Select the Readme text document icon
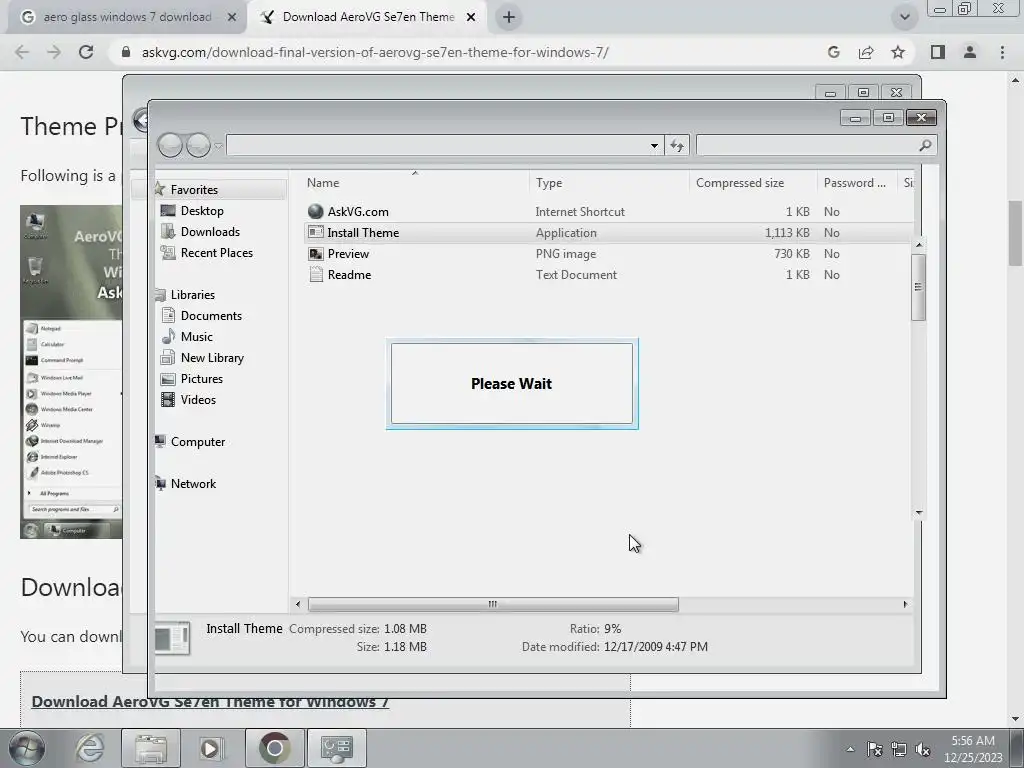 pos(315,274)
